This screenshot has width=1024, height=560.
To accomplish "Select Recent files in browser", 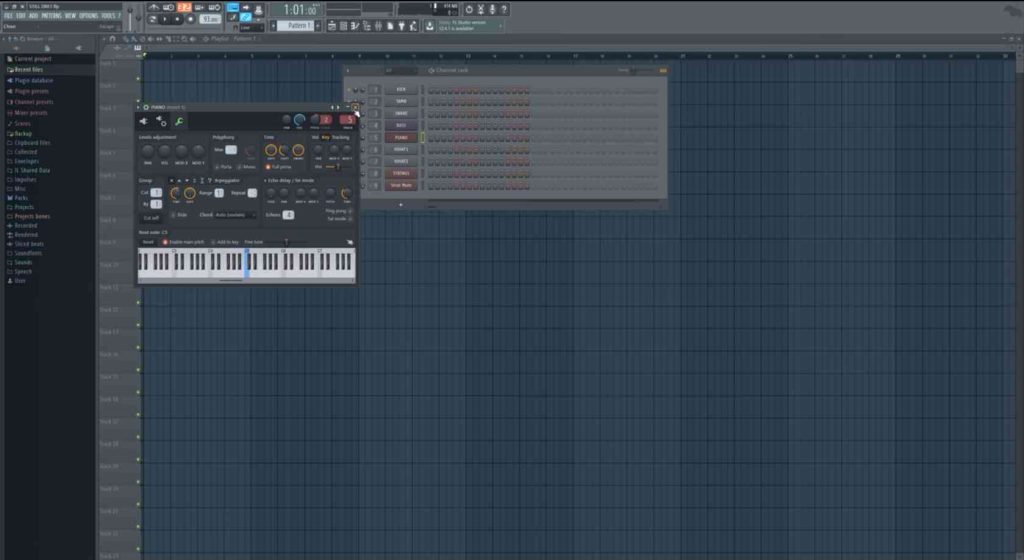I will (x=28, y=69).
